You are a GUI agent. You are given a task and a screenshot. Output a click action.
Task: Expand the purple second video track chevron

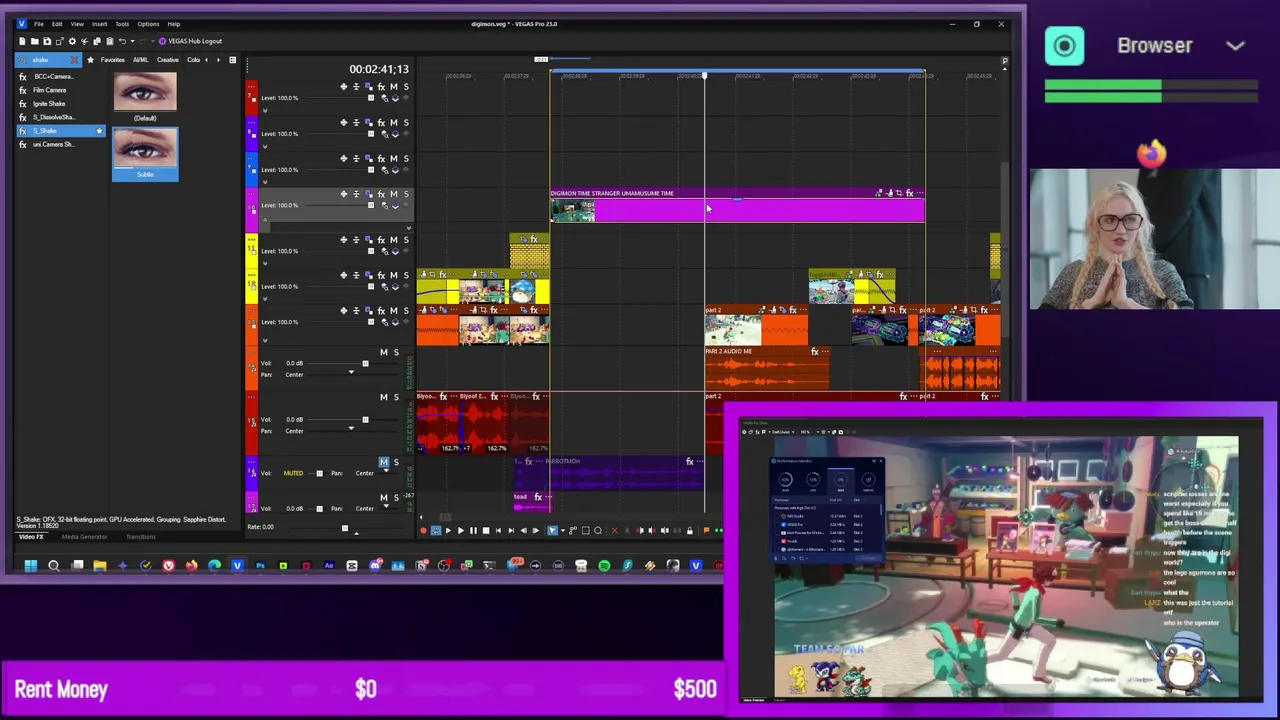pyautogui.click(x=264, y=147)
